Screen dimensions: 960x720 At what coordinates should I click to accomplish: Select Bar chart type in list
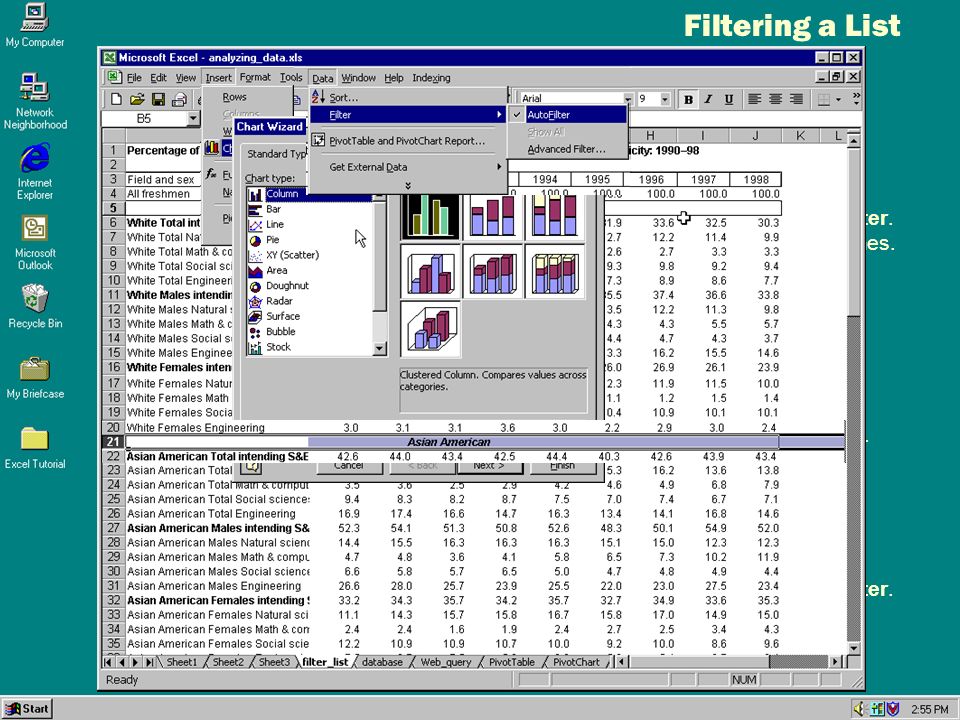pyautogui.click(x=273, y=209)
